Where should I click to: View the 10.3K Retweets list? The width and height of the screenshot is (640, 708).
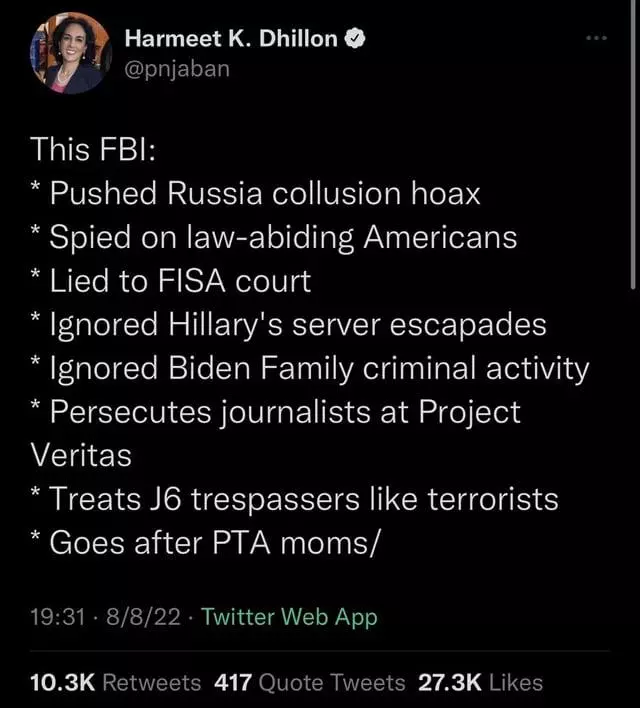[x=115, y=682]
